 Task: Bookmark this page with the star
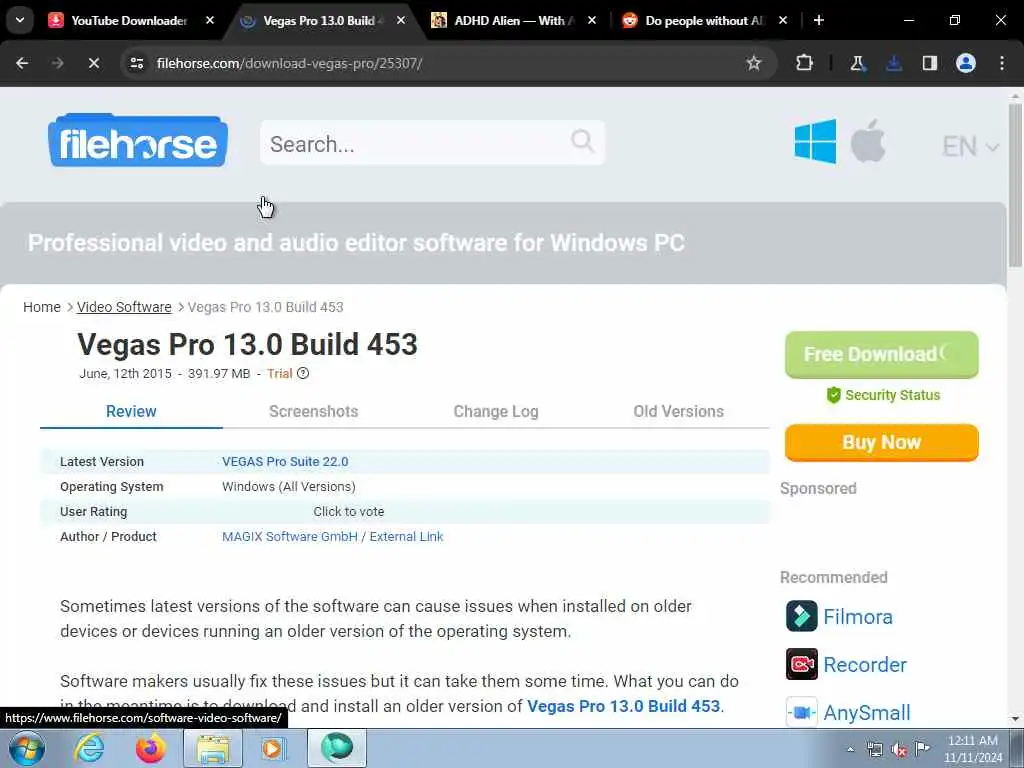(x=754, y=63)
